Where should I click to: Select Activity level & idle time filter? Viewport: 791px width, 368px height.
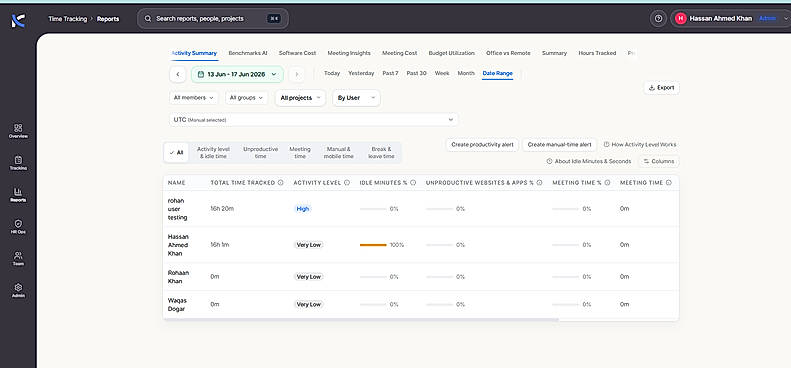[213, 152]
